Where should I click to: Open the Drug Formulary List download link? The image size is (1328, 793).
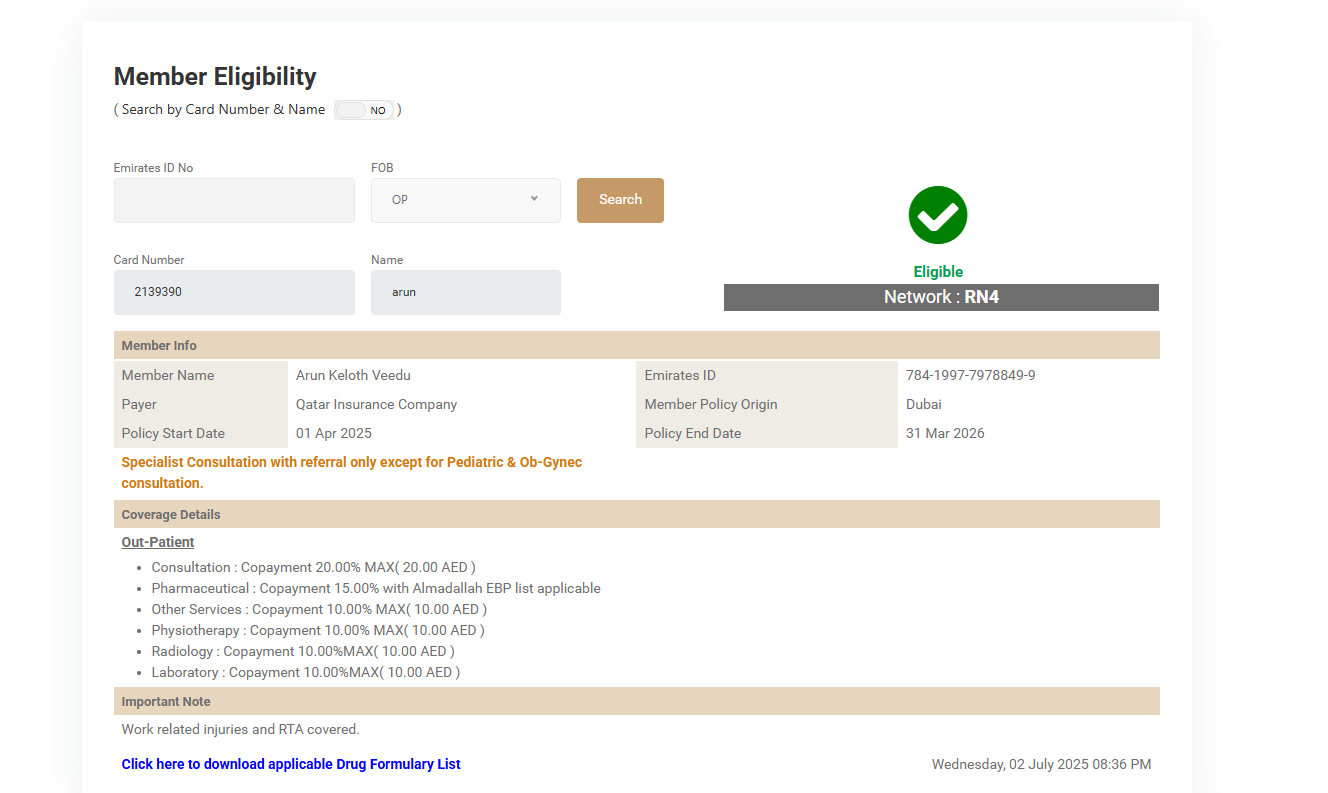pos(291,764)
